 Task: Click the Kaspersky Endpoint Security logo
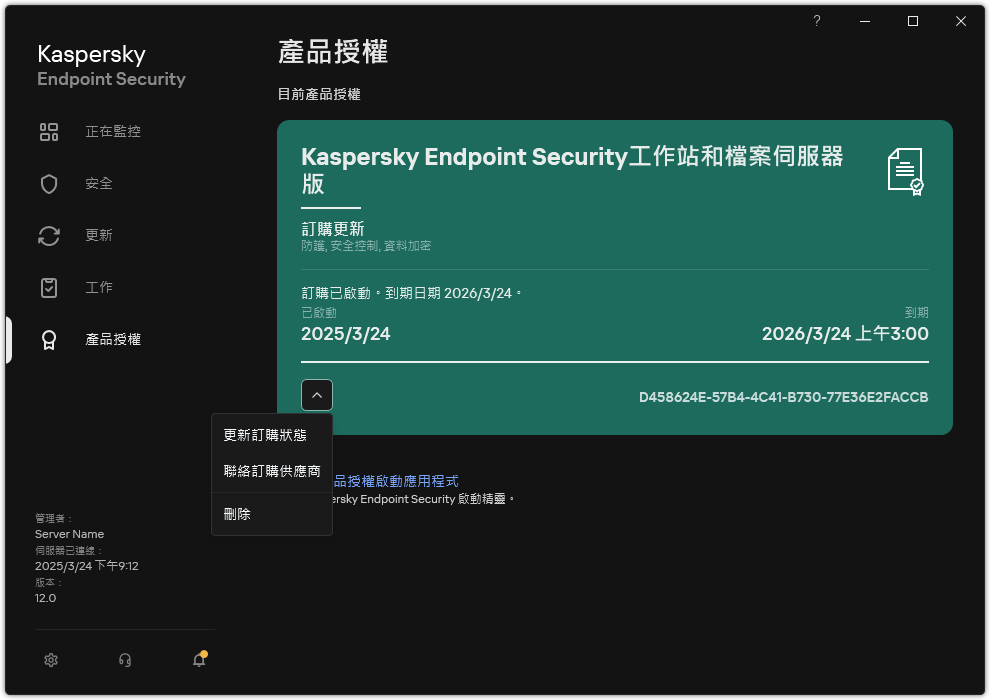pyautogui.click(x=110, y=64)
